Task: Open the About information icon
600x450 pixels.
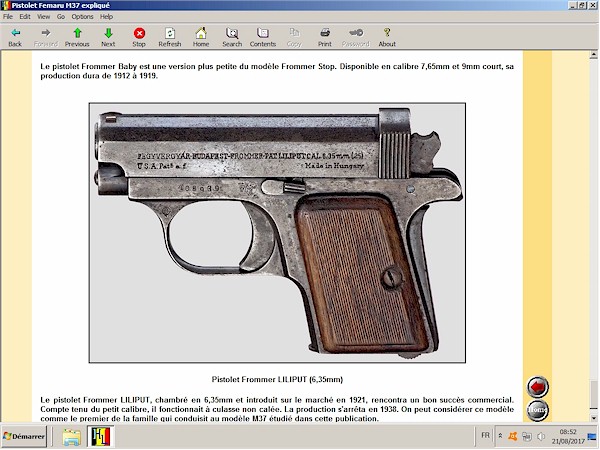Action: tap(387, 37)
